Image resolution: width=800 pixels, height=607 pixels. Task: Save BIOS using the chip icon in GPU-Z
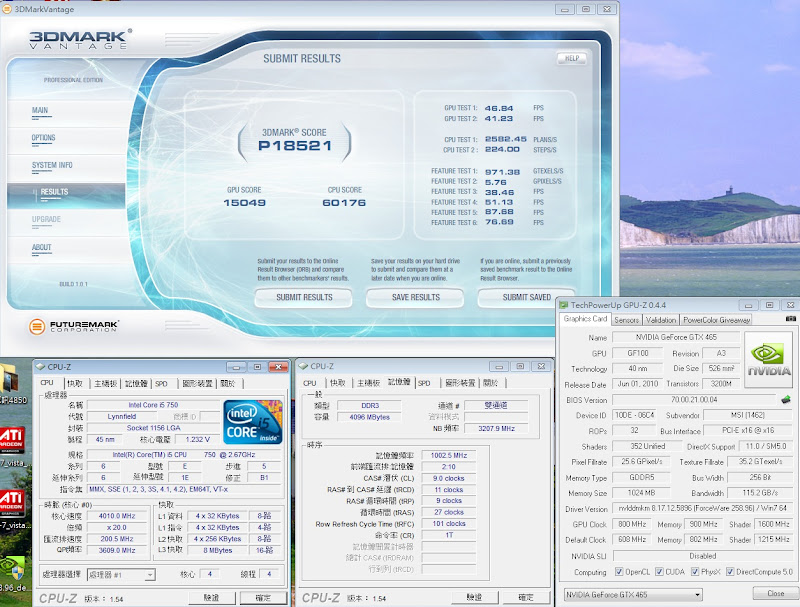[x=786, y=399]
